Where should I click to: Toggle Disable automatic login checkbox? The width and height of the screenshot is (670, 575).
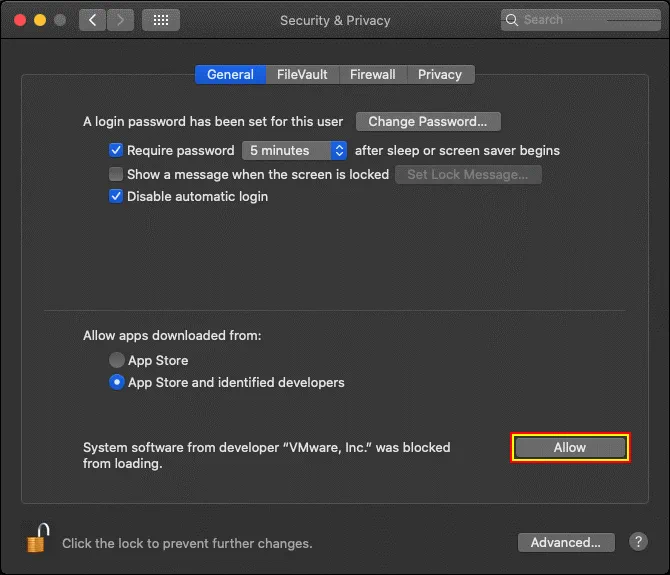(116, 197)
